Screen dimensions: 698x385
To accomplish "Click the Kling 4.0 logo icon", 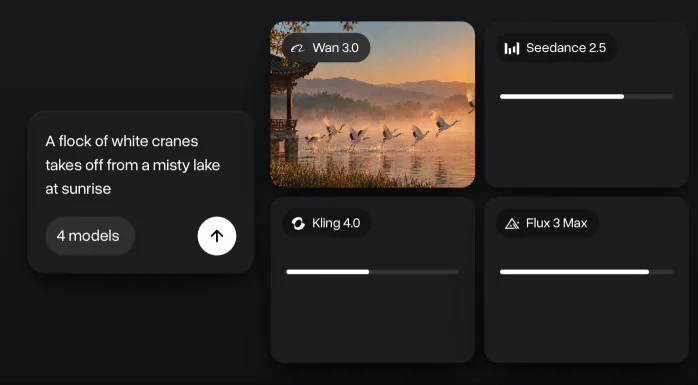I will [298, 223].
